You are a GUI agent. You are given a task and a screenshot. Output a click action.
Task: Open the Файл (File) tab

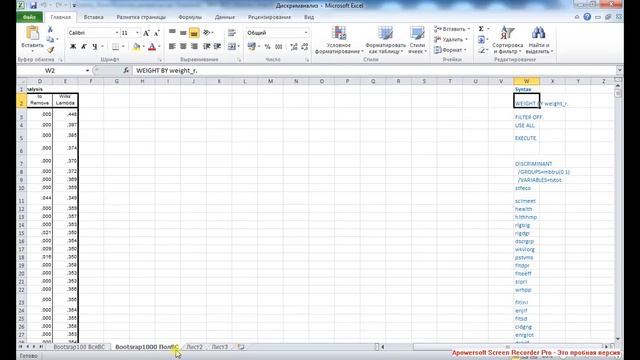[29, 17]
